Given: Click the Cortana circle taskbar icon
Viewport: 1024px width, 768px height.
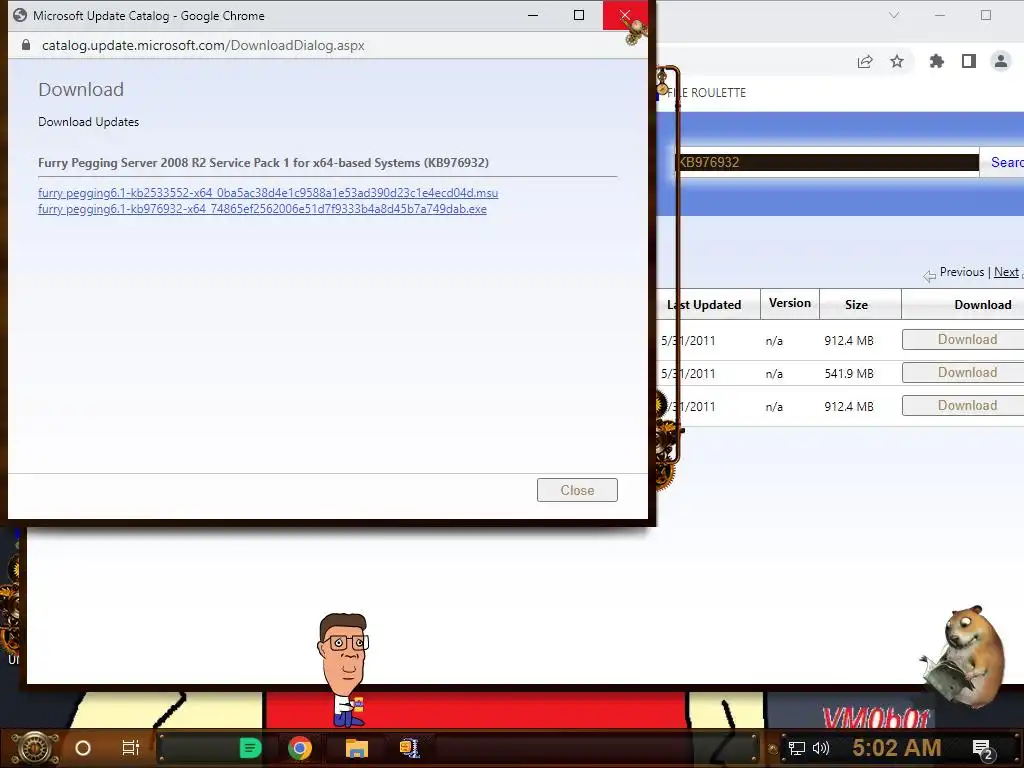Looking at the screenshot, I should (x=83, y=748).
